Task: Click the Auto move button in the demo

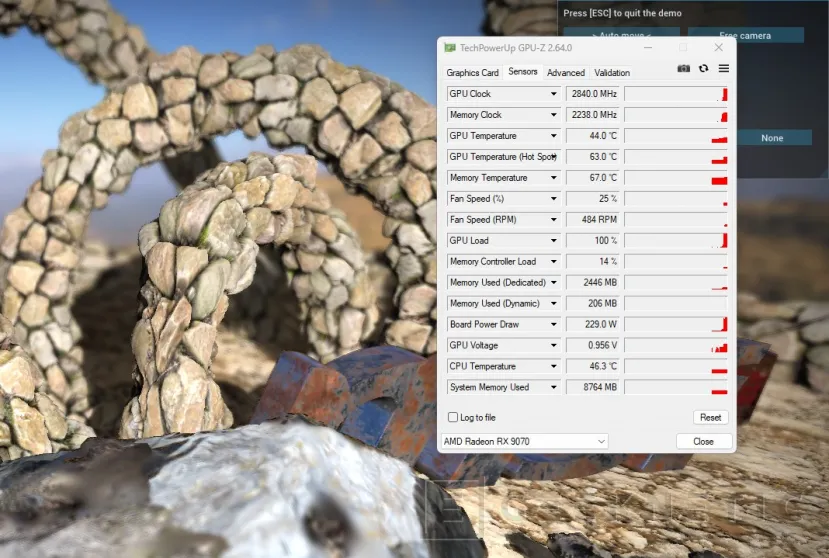Action: (x=621, y=34)
